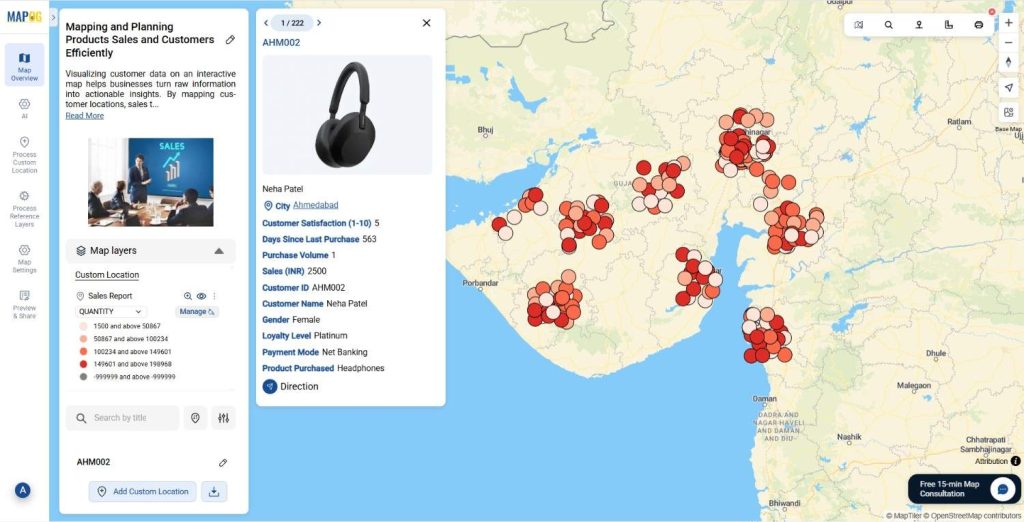Zoom to the Sales Report layer

click(188, 296)
